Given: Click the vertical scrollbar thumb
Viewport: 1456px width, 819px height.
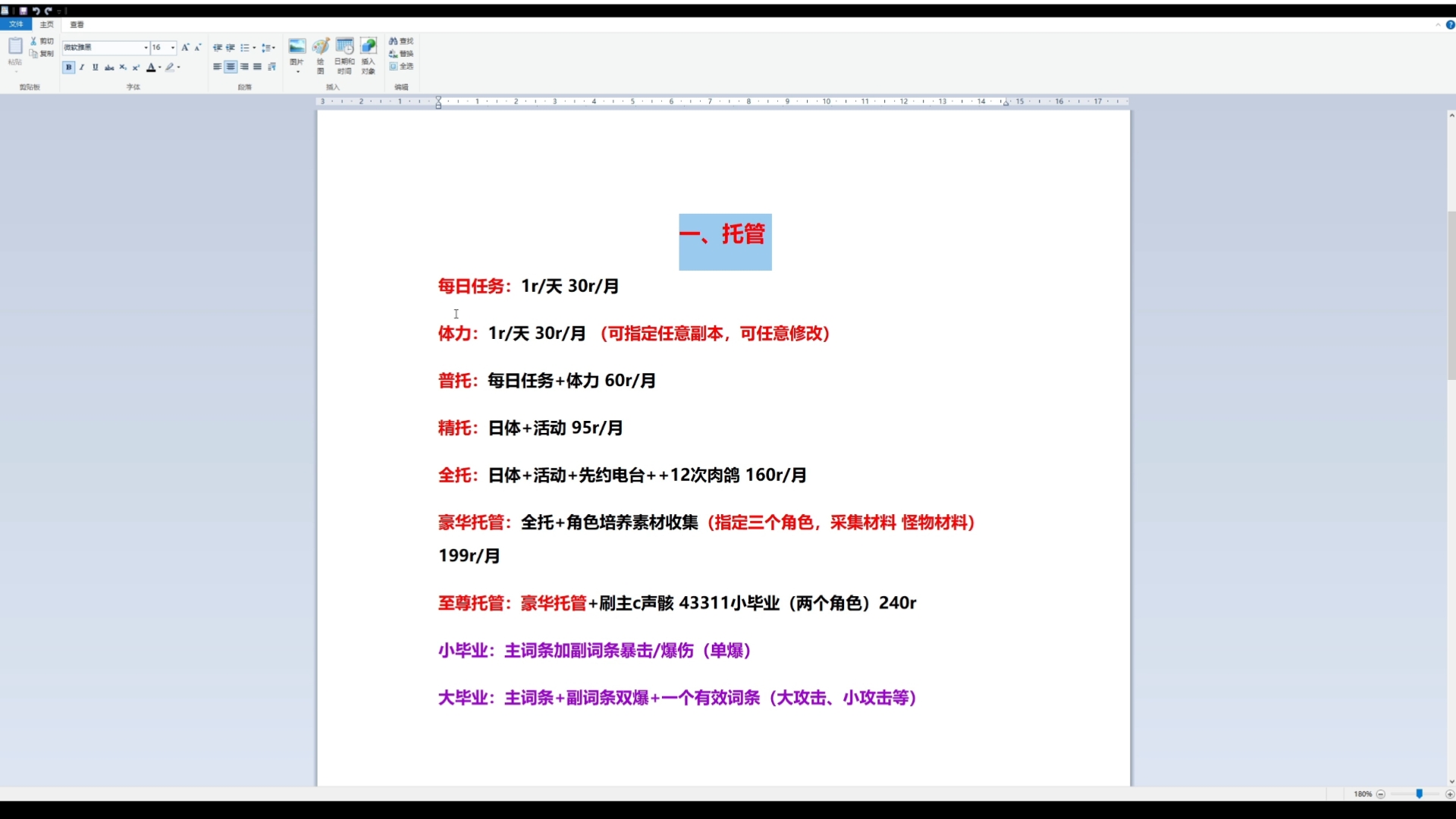Looking at the screenshot, I should [x=1451, y=295].
